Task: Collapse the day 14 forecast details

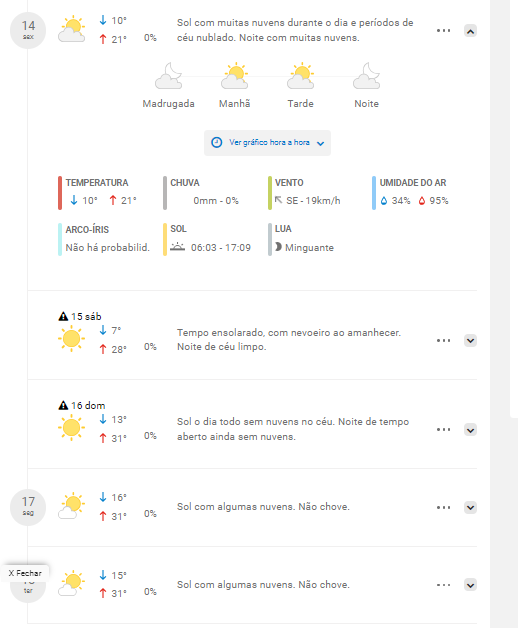Action: pyautogui.click(x=470, y=31)
